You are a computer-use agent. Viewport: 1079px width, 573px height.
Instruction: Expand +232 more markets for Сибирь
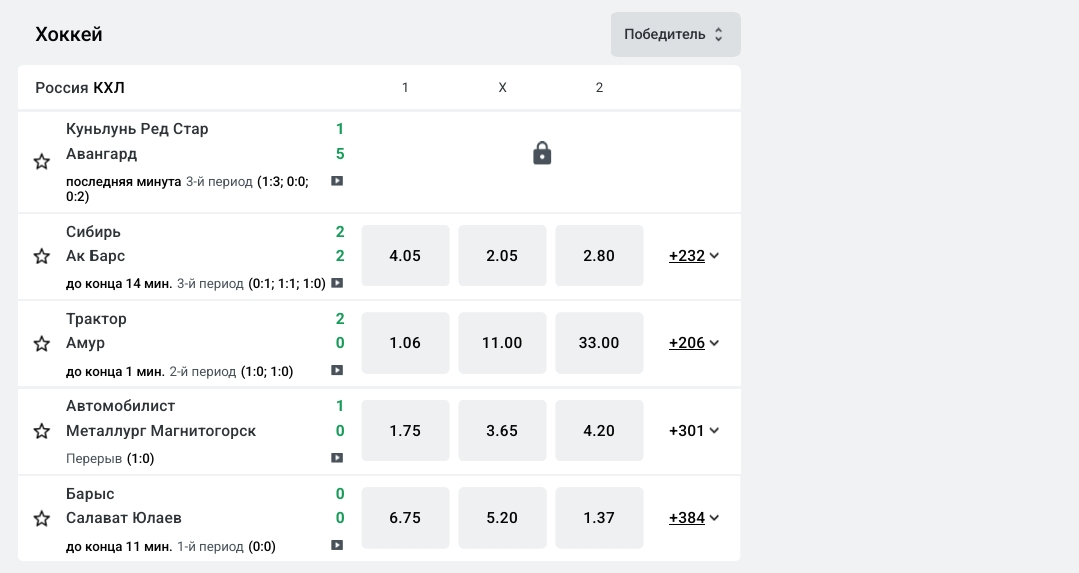pyautogui.click(x=694, y=256)
